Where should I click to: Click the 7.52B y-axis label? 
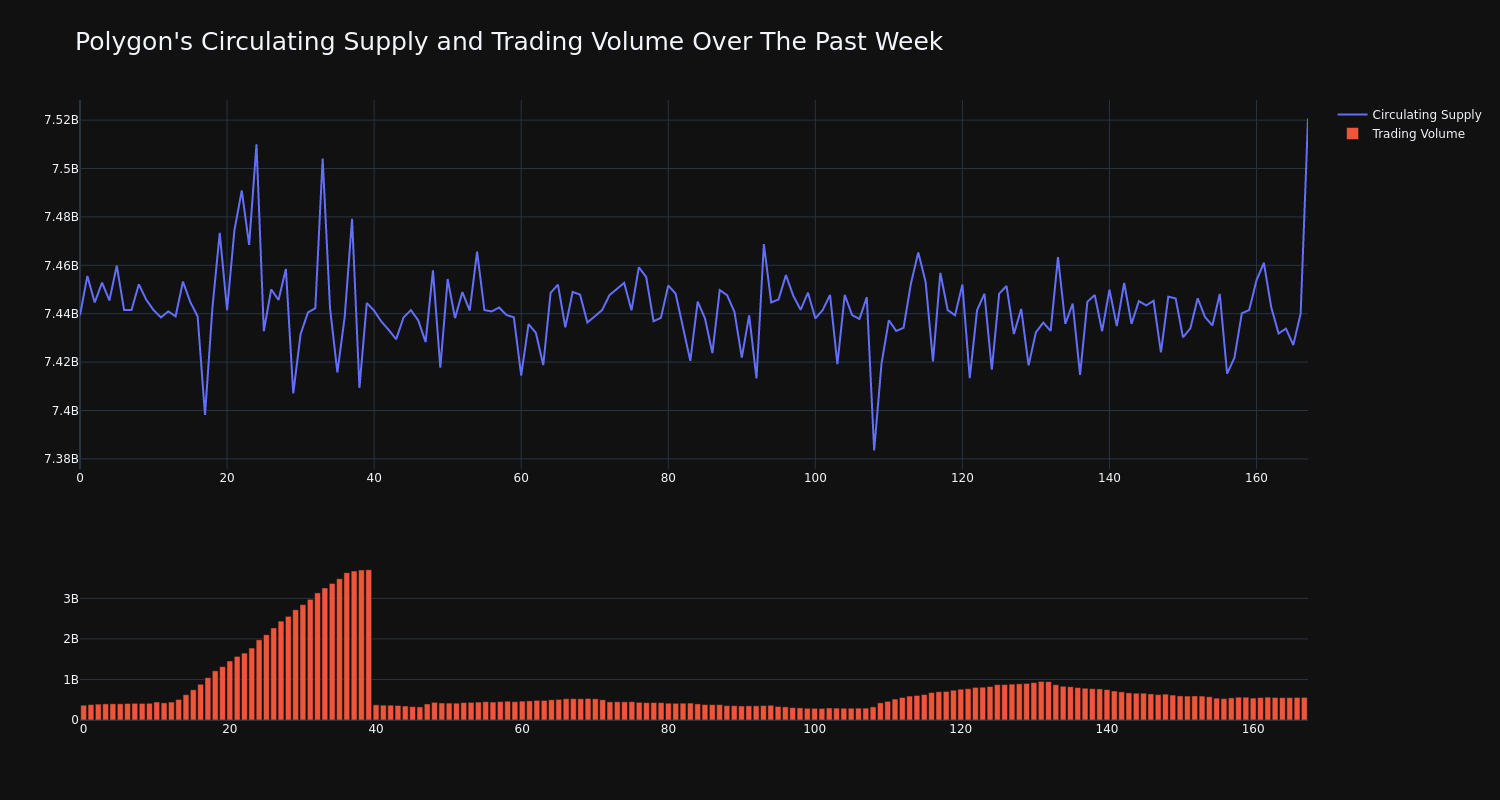click(x=61, y=120)
